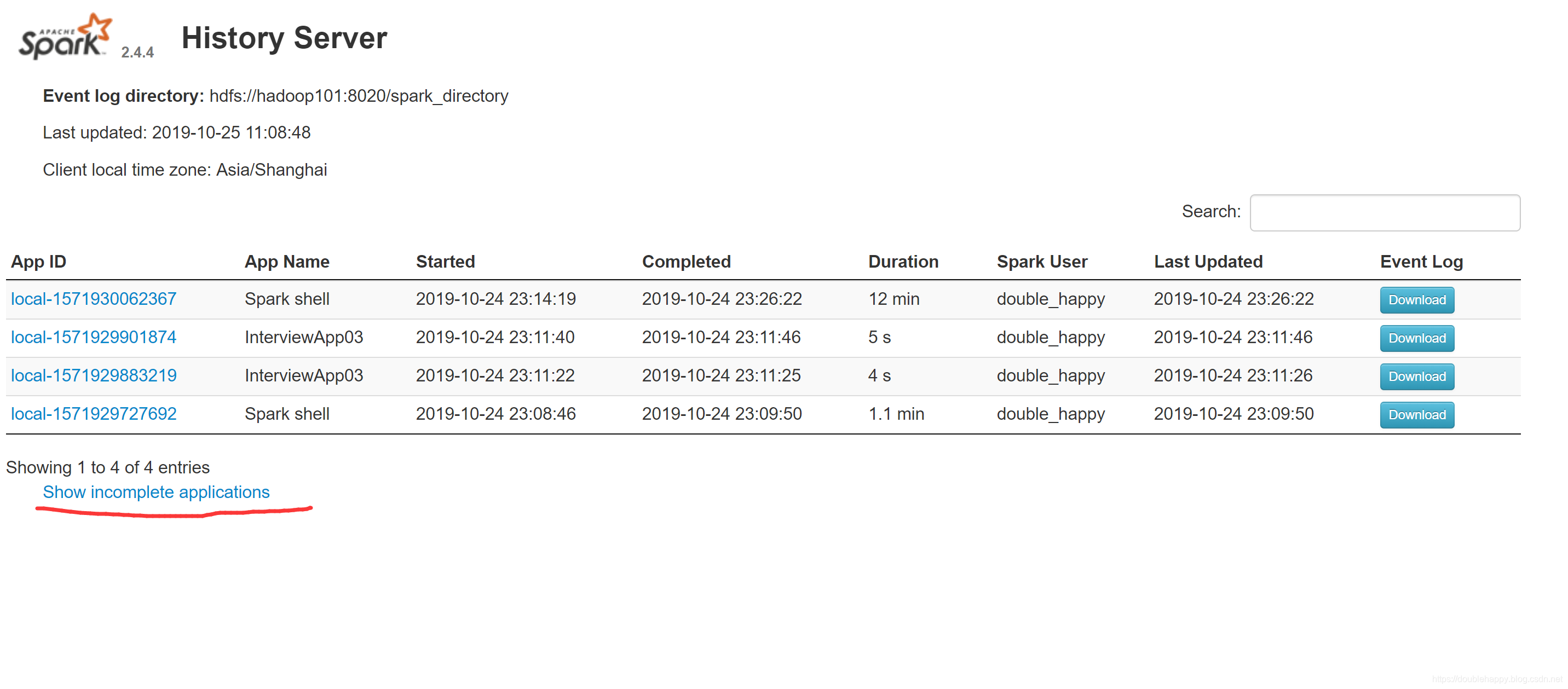Sort by Last Updated column header

pos(1208,262)
